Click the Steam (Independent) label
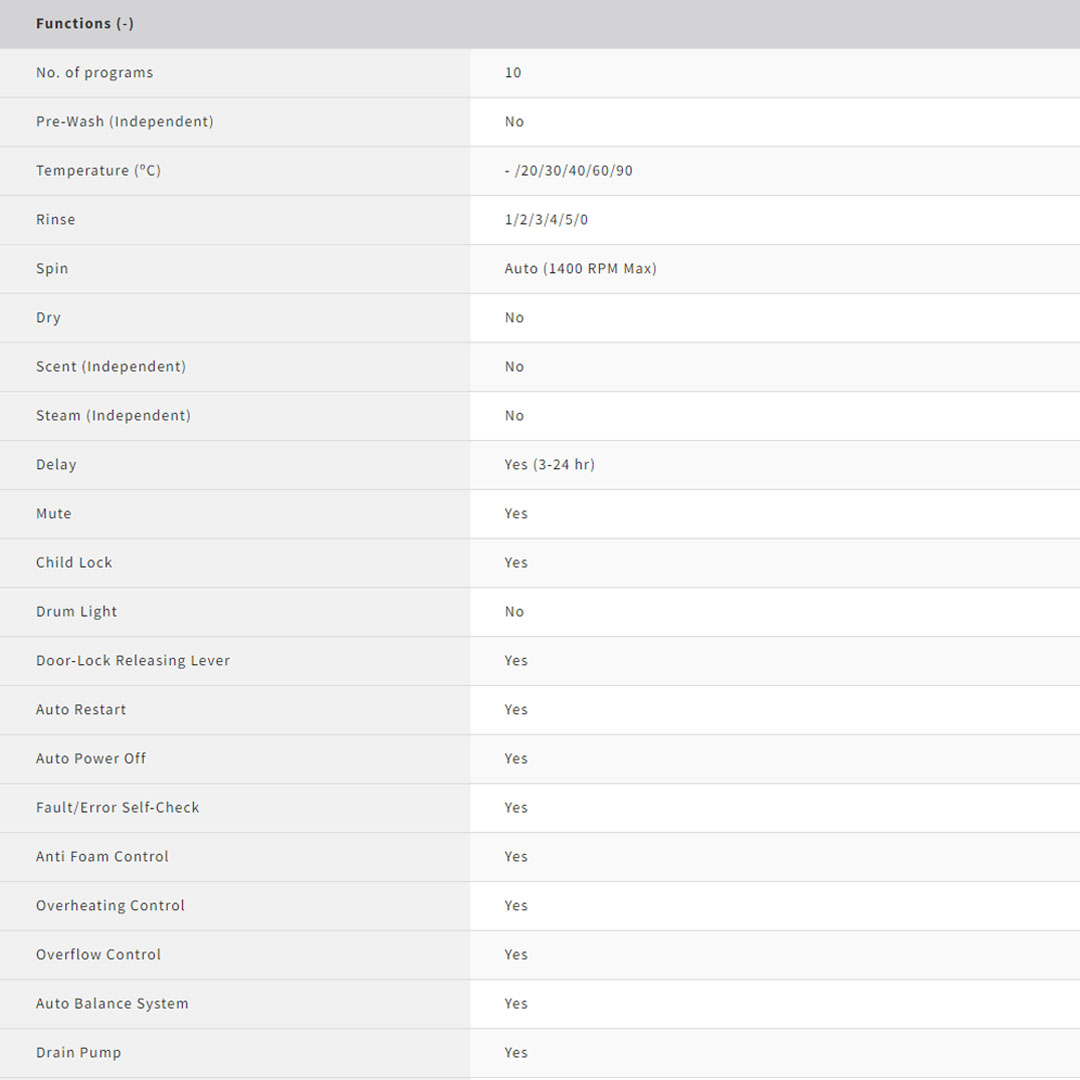The image size is (1080, 1080). pos(113,415)
